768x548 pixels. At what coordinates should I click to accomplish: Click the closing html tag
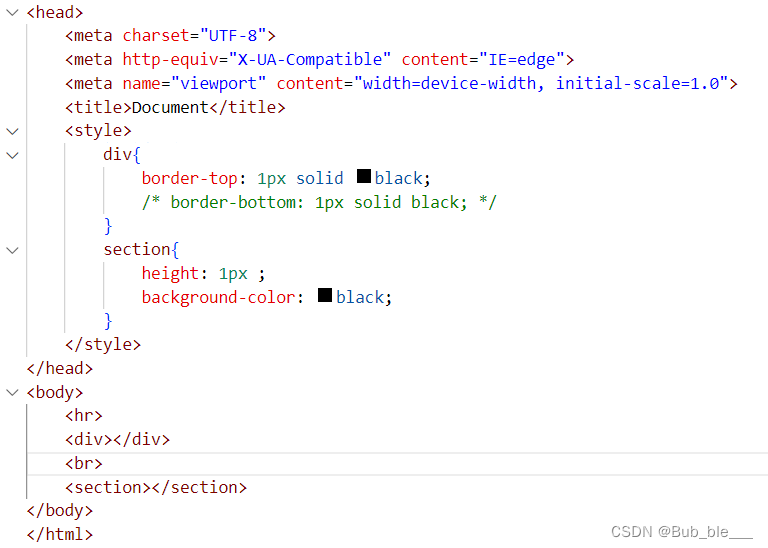(x=60, y=534)
